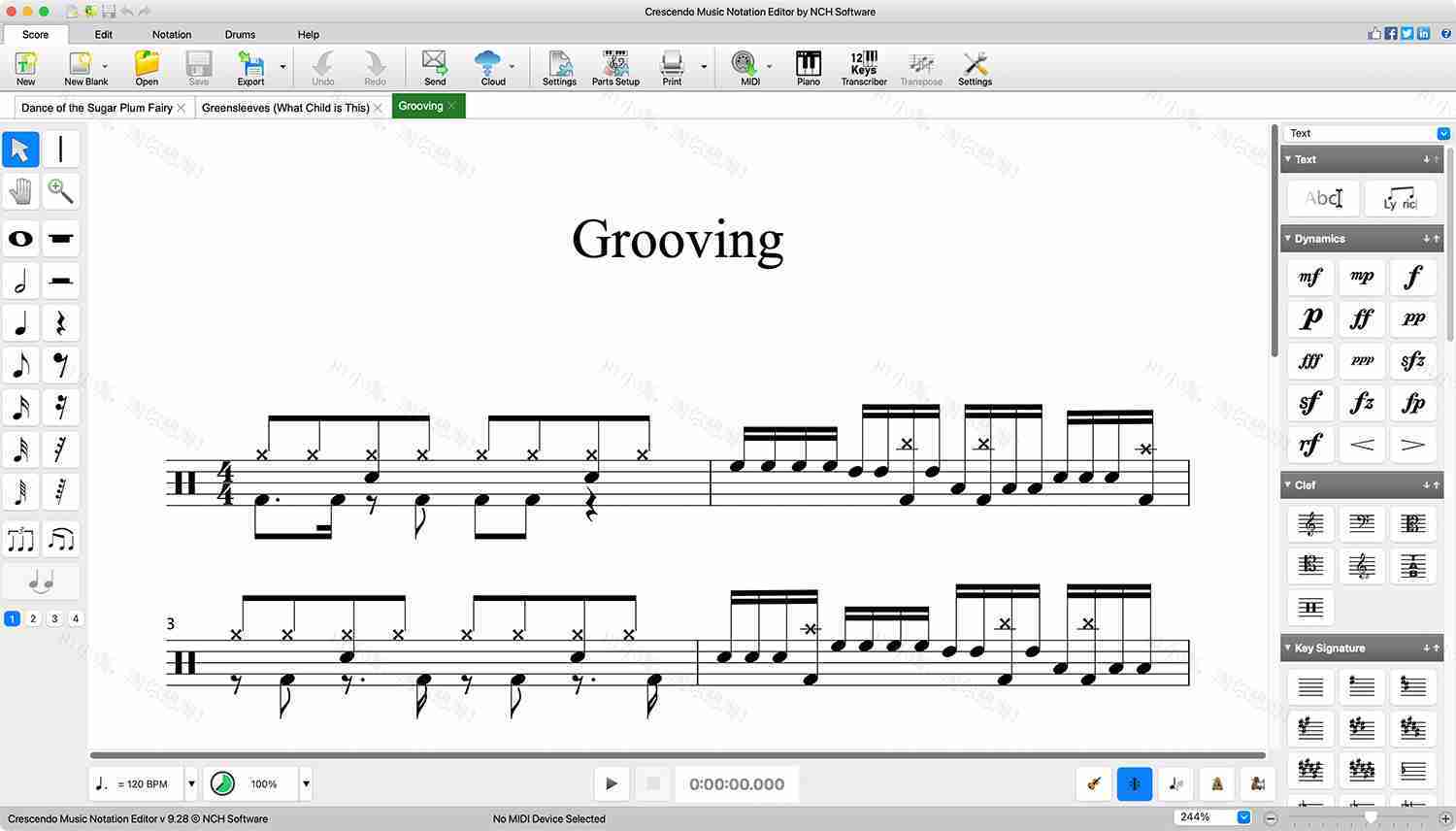Switch to the Greensleeves score tab
Screen dimensions: 1456x831
tap(286, 108)
